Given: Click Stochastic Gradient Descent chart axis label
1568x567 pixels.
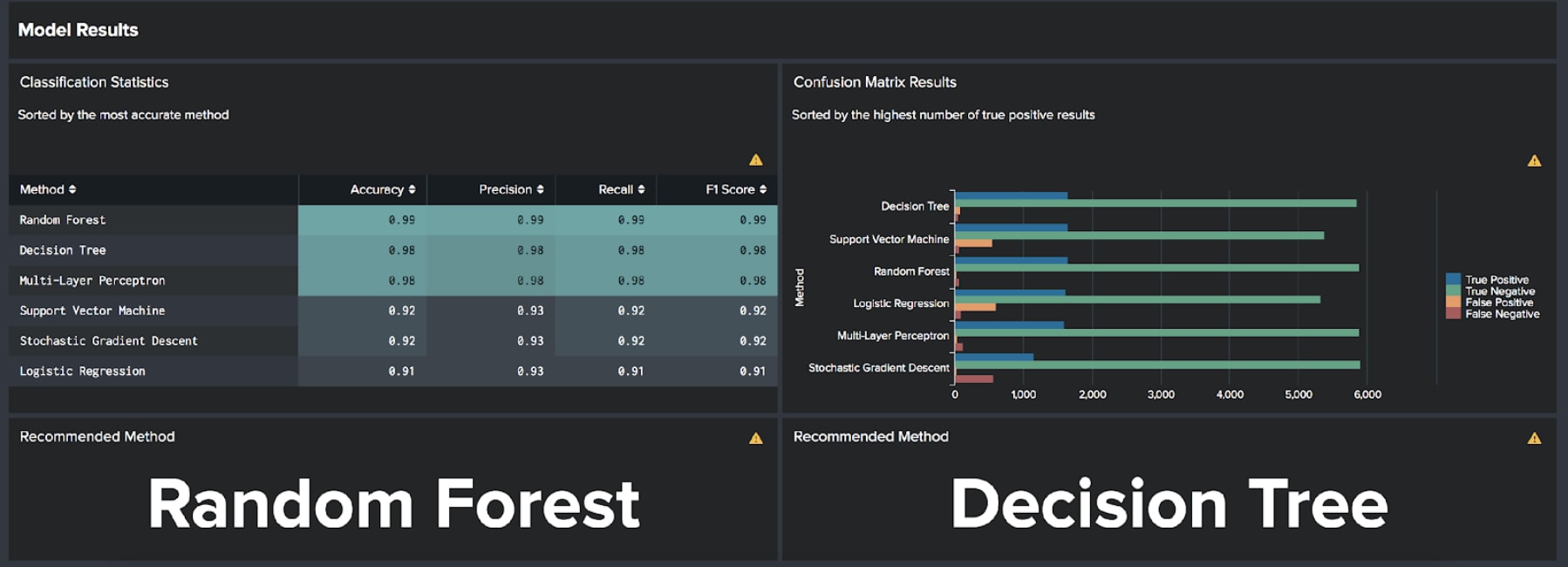Looking at the screenshot, I should point(878,367).
